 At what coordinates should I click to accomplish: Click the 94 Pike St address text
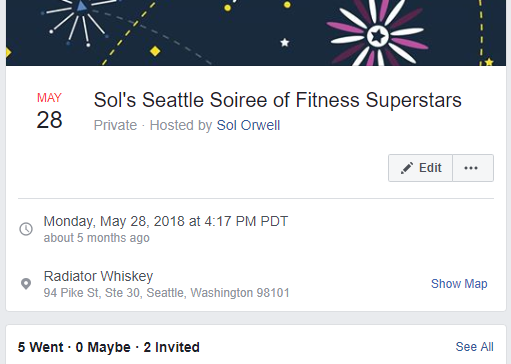(166, 293)
